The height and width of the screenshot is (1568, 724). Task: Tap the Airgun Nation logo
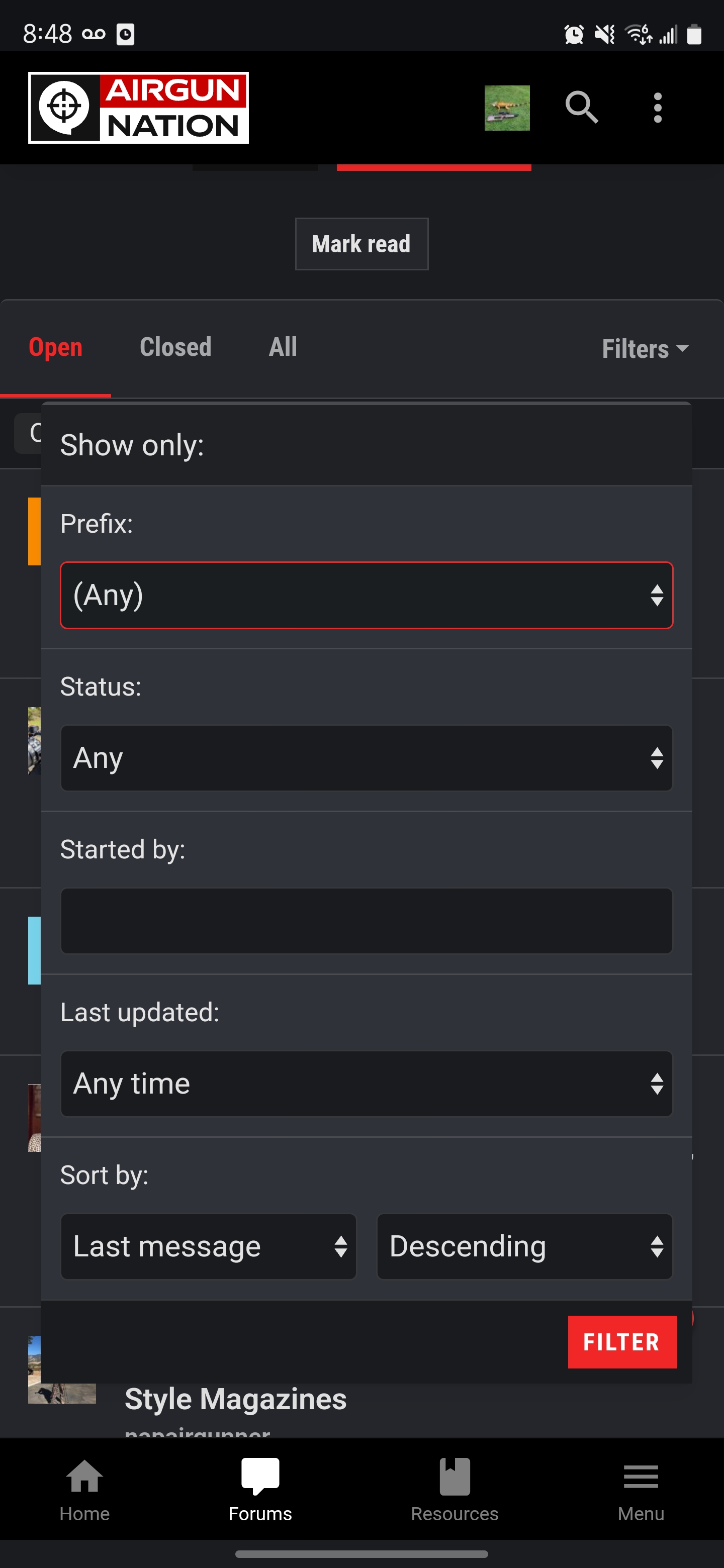pyautogui.click(x=138, y=108)
